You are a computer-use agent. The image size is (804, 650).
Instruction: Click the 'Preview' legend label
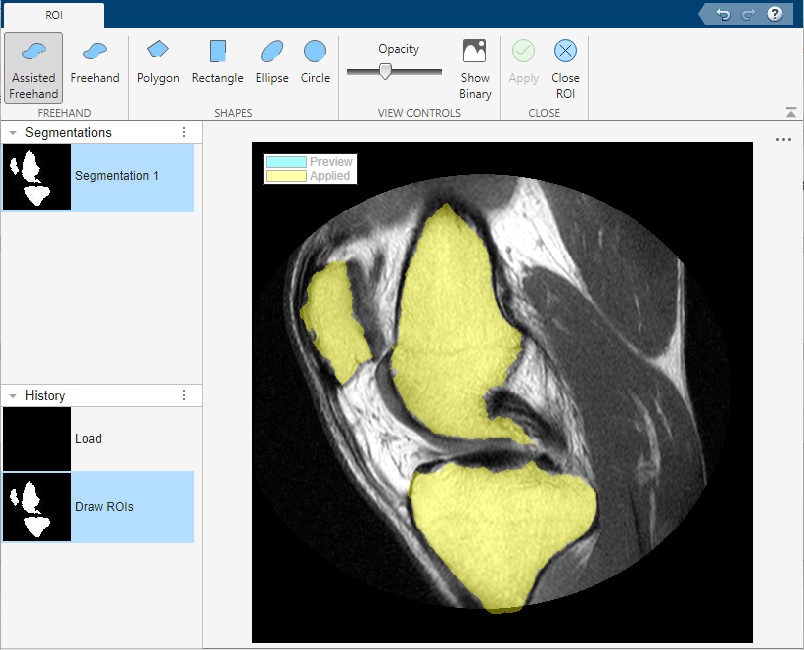tap(331, 162)
